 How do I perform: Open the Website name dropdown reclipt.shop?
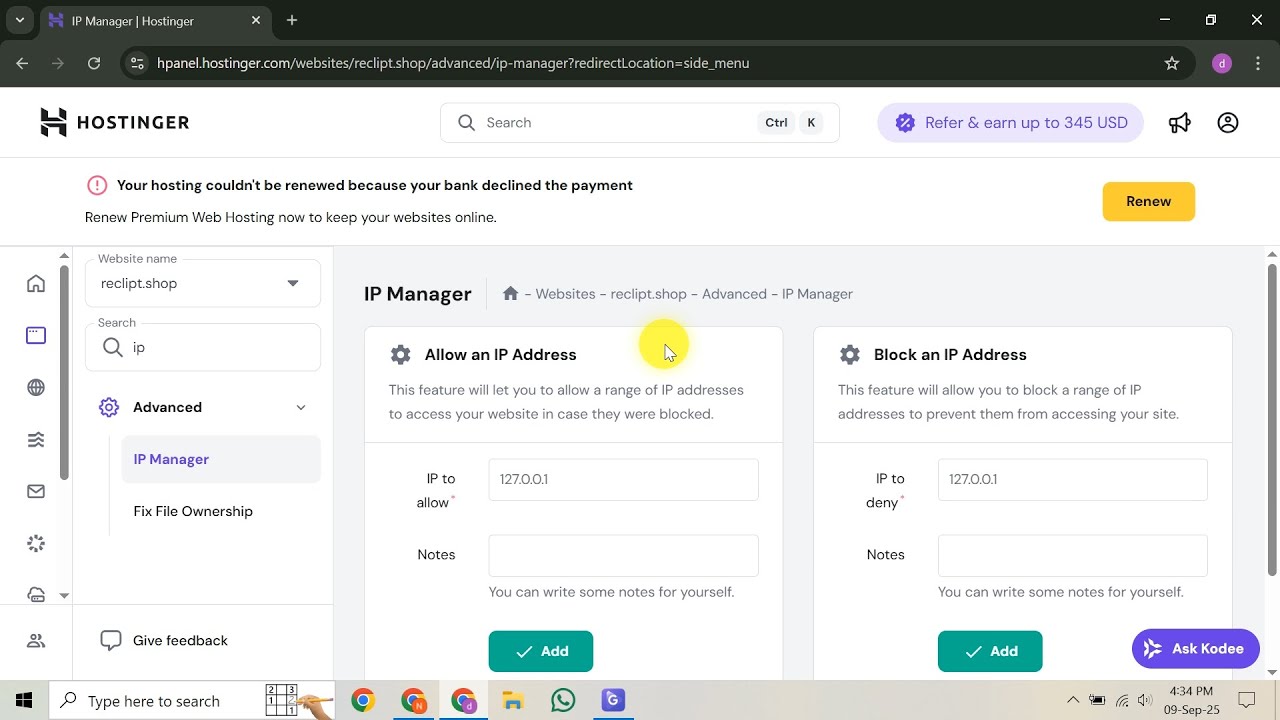tap(203, 283)
